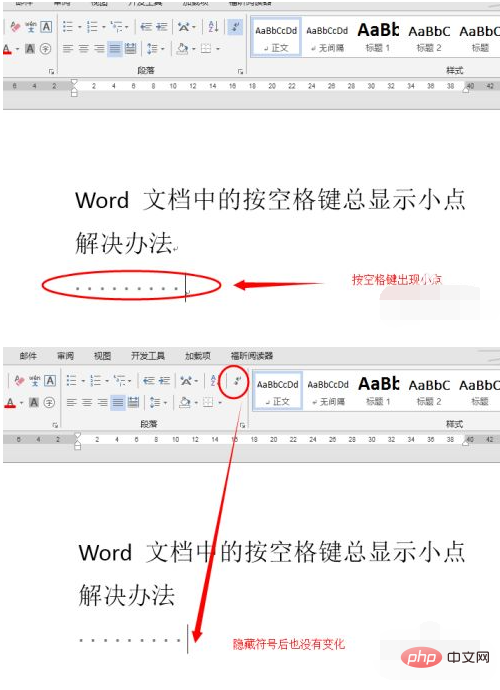Apply 无间隔 style in lower ribbon
The image size is (500, 690).
click(328, 392)
